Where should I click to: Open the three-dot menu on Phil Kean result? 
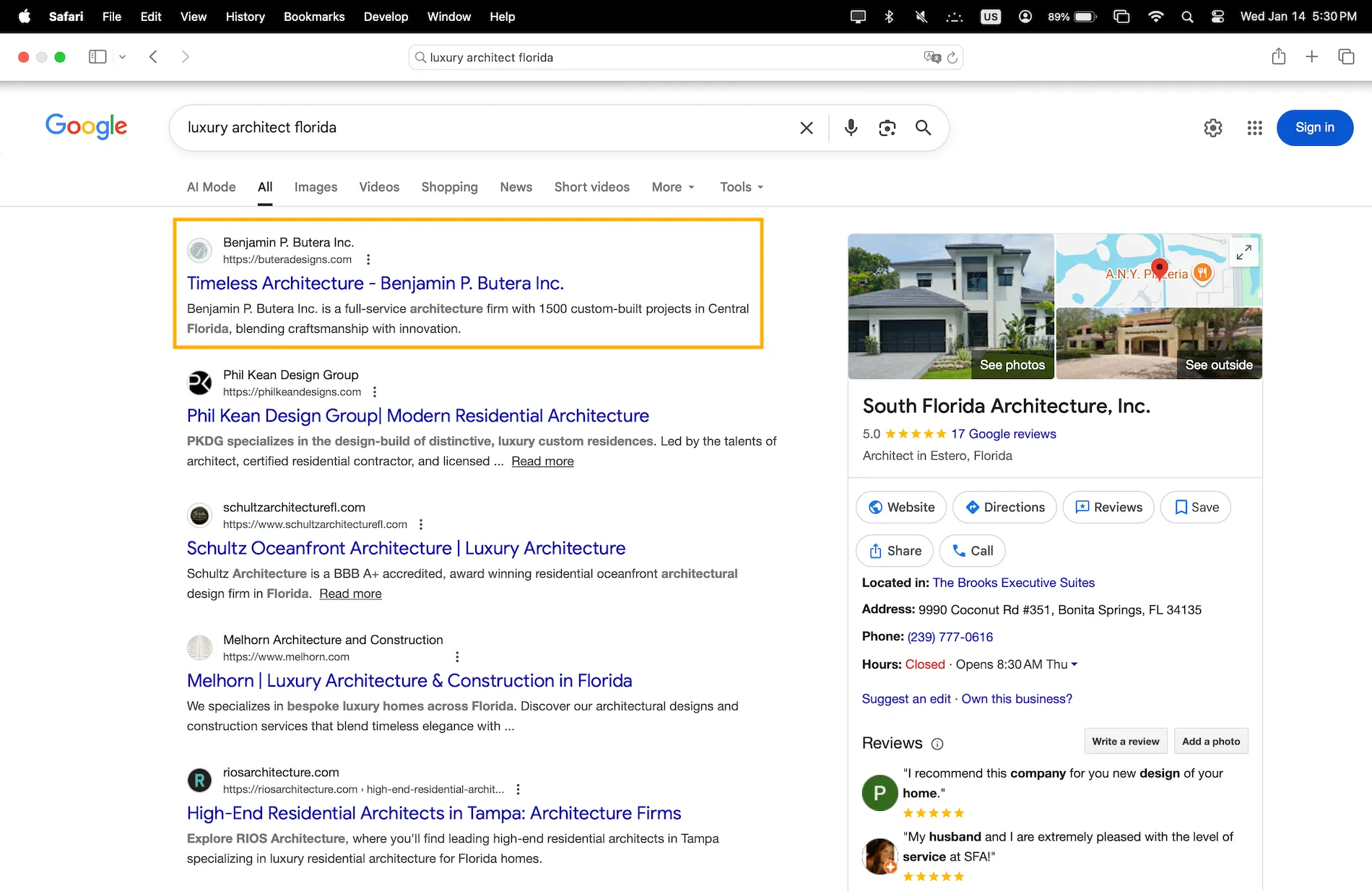pyautogui.click(x=374, y=391)
